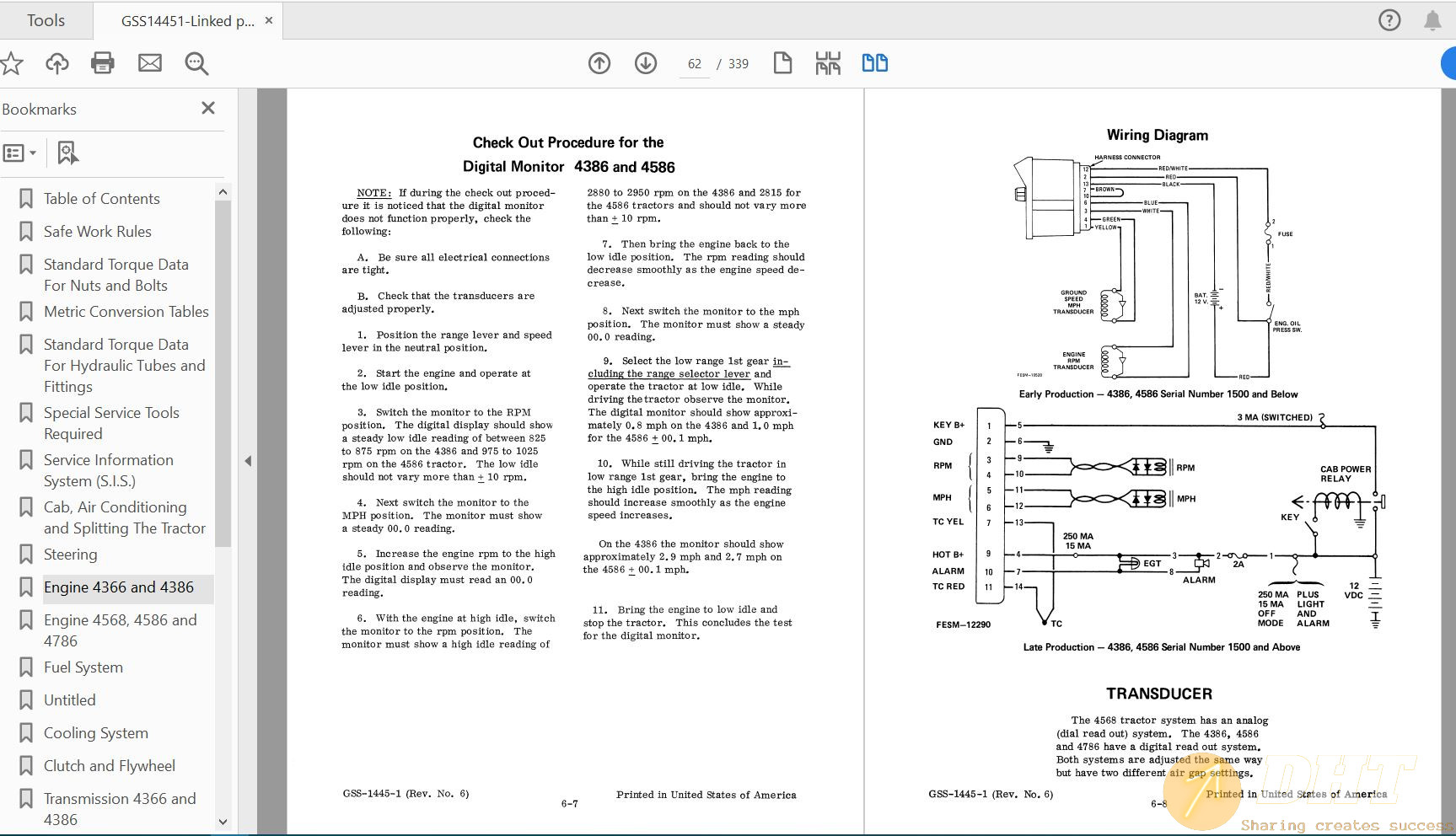
Task: Collapse the bookmarks pane with left arrow
Action: [x=248, y=461]
